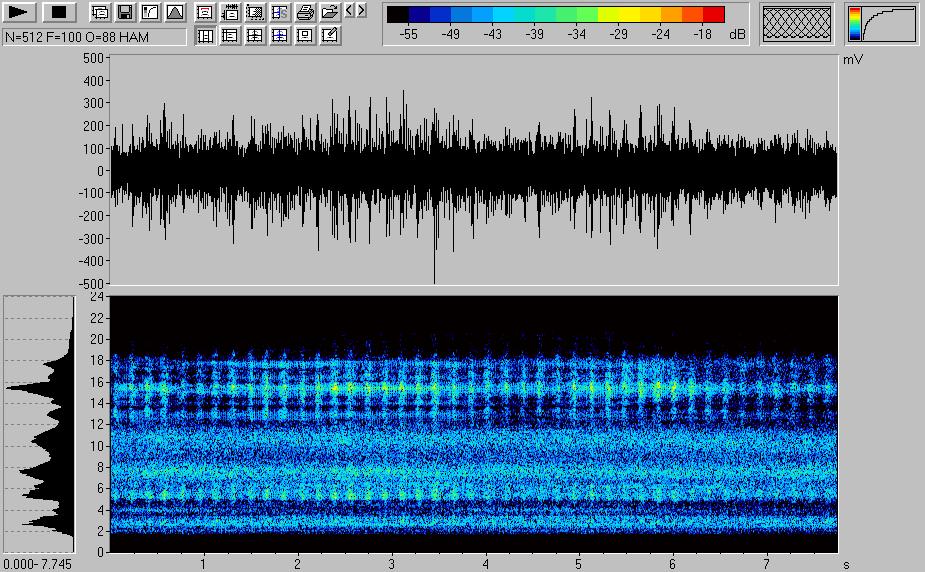Toggle the vertical grid lines cursor button
925x572 pixels.
[x=205, y=36]
